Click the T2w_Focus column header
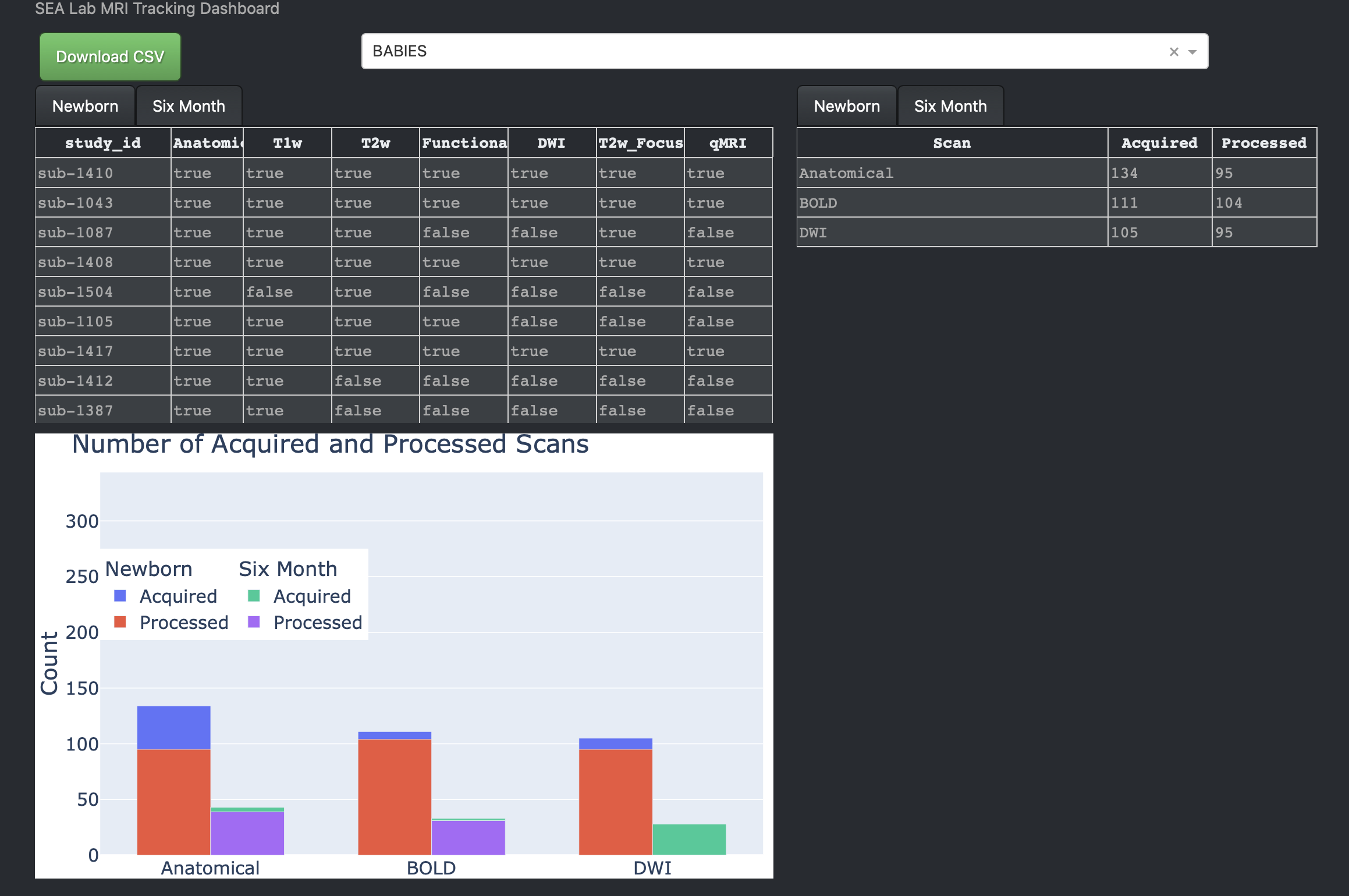The image size is (1349, 896). tap(640, 143)
